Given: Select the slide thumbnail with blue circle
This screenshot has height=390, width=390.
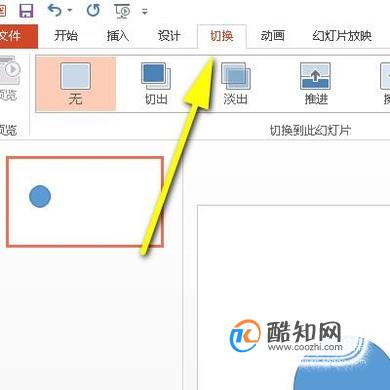Looking at the screenshot, I should coord(85,202).
